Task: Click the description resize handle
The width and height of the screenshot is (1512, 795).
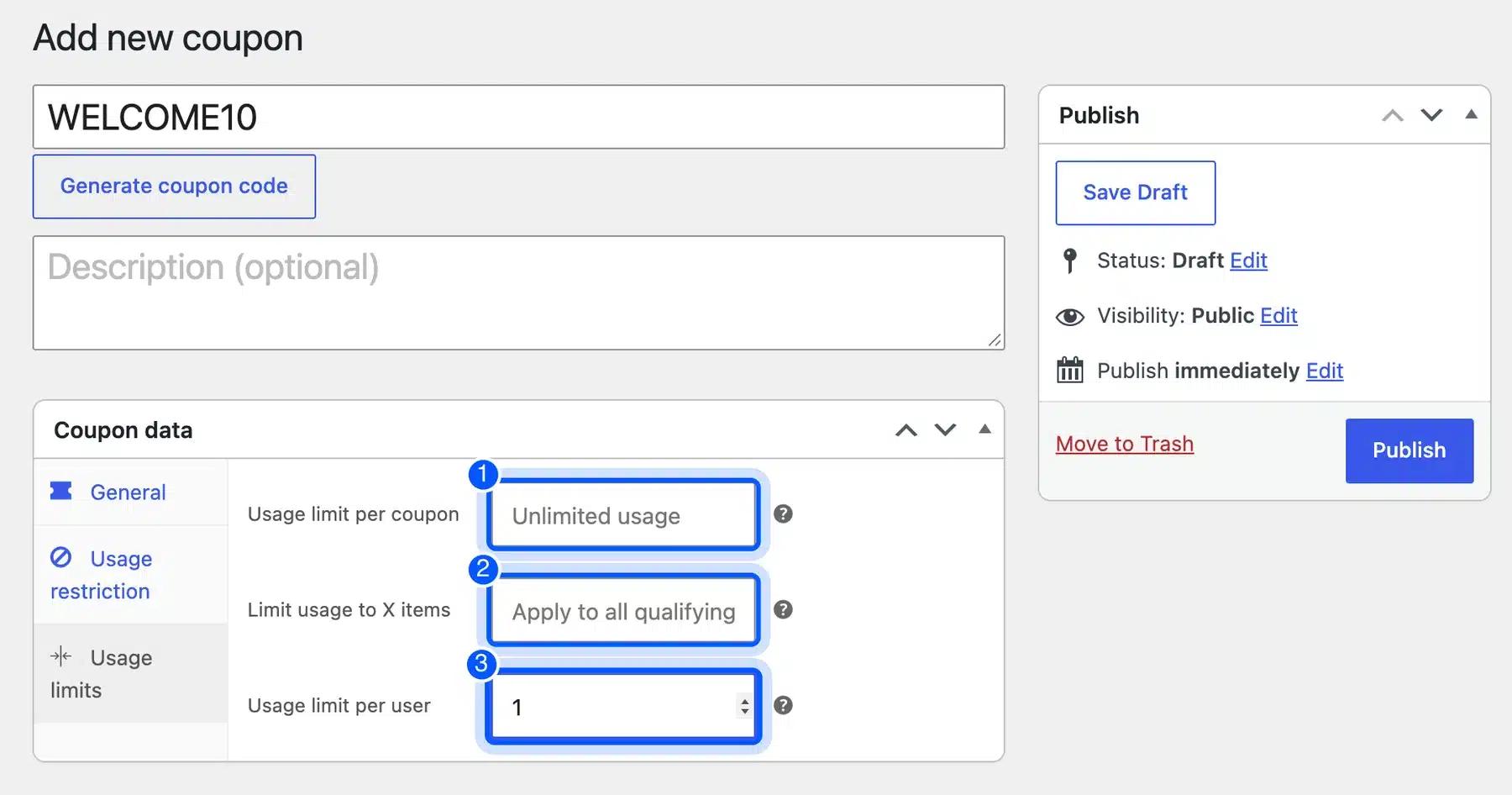Action: click(x=995, y=340)
